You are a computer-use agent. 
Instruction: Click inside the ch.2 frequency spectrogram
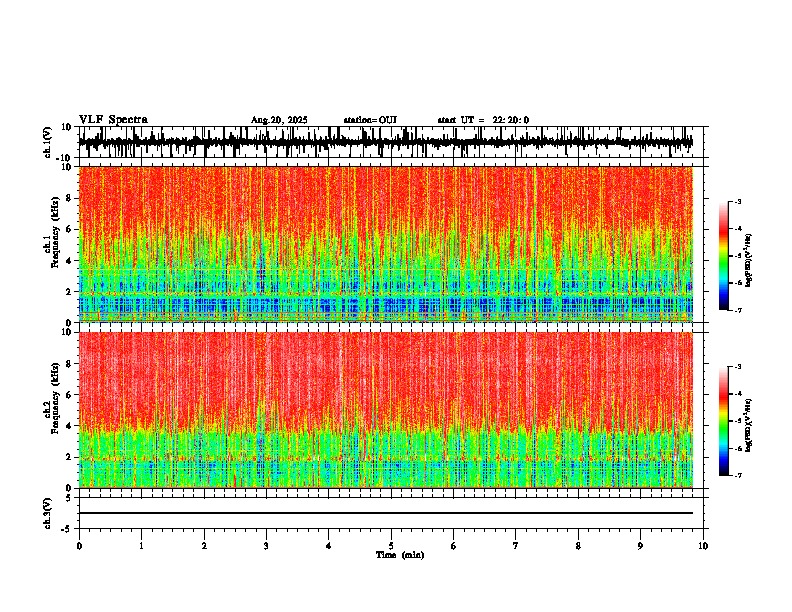tap(385, 410)
